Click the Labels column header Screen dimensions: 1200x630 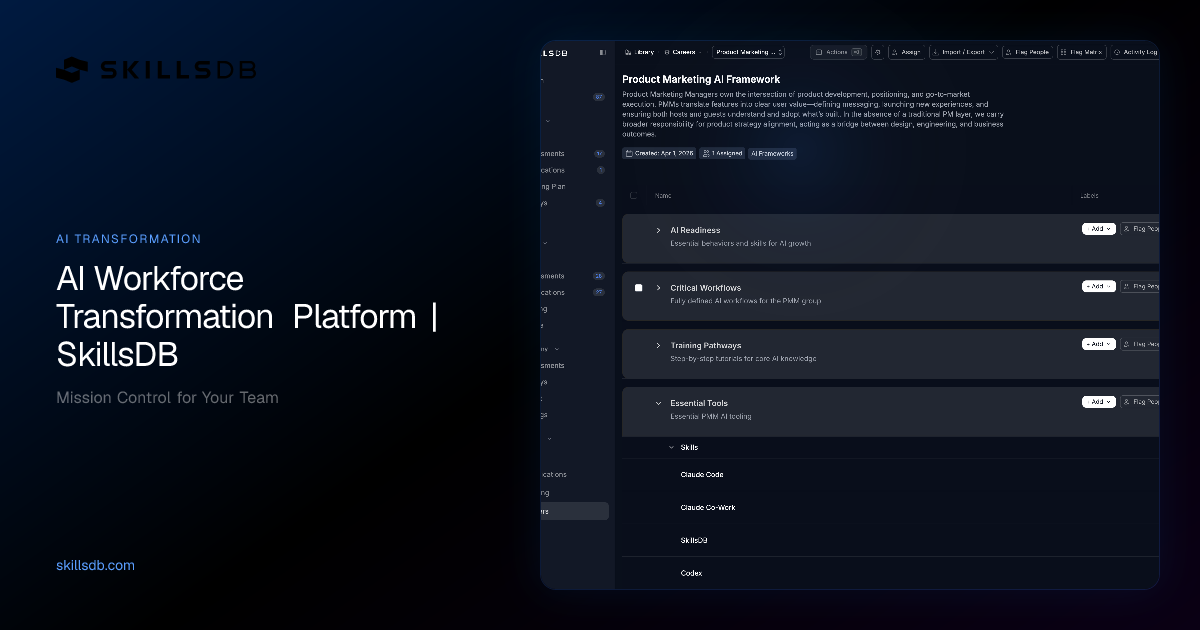pos(1090,196)
